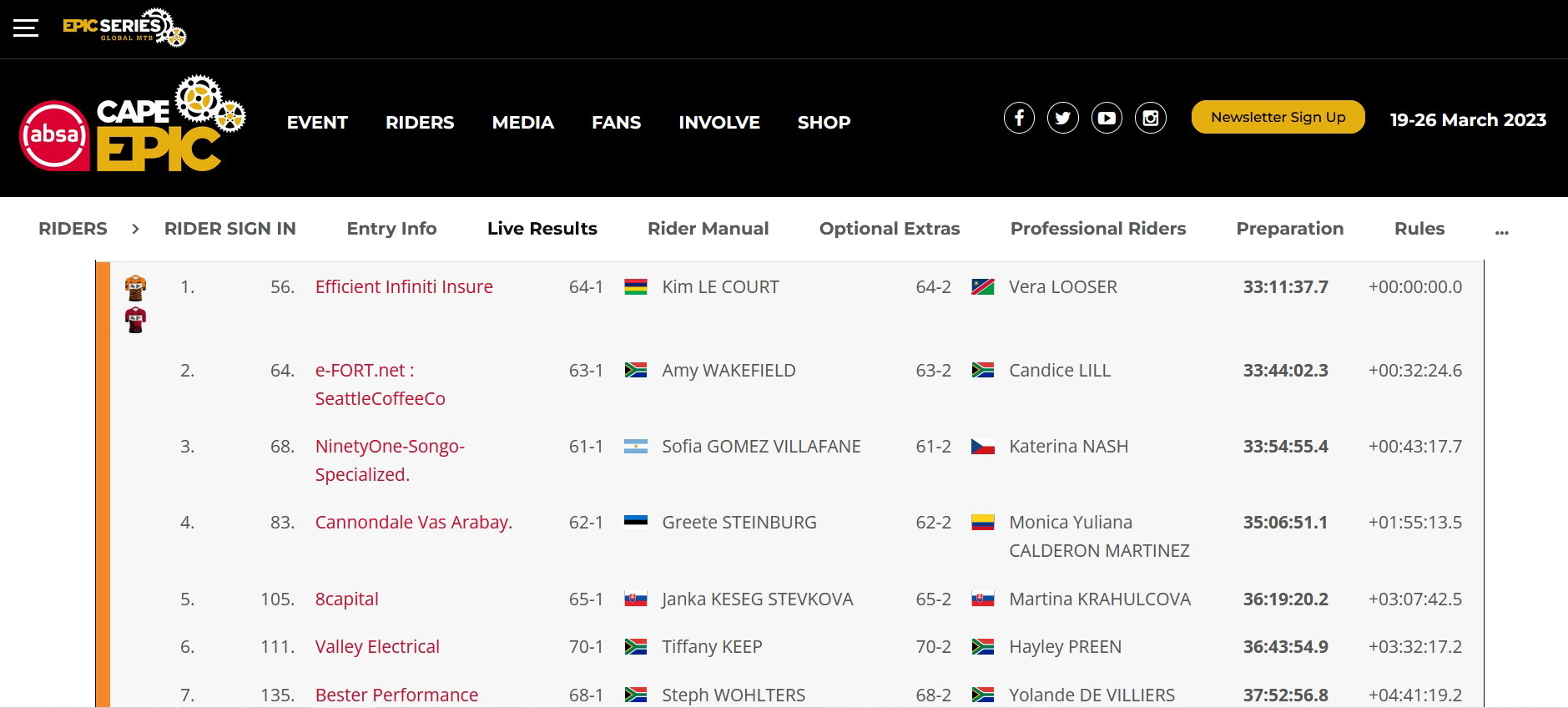1568x708 pixels.
Task: Go to the Professional Riders tab
Action: [1097, 229]
